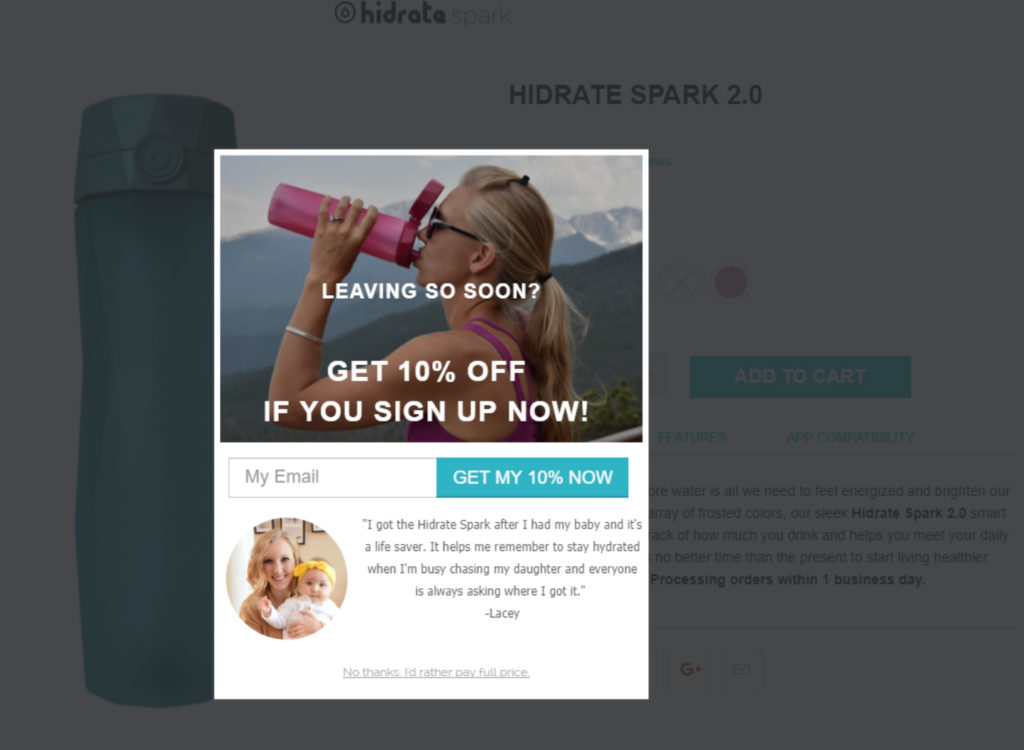This screenshot has width=1024, height=750.
Task: Decline offer via No thanks link
Action: pos(436,672)
